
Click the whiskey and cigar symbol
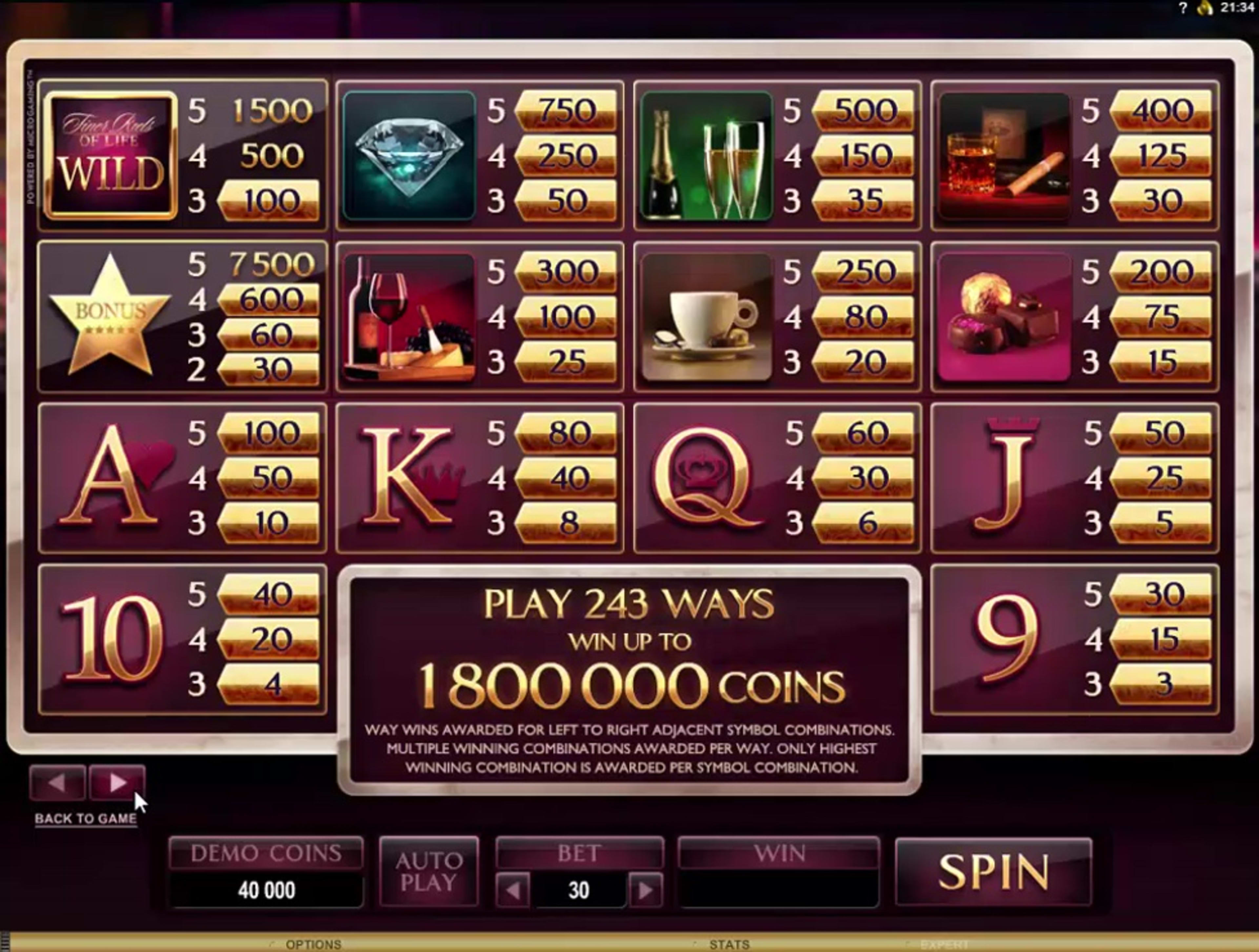pos(1004,155)
